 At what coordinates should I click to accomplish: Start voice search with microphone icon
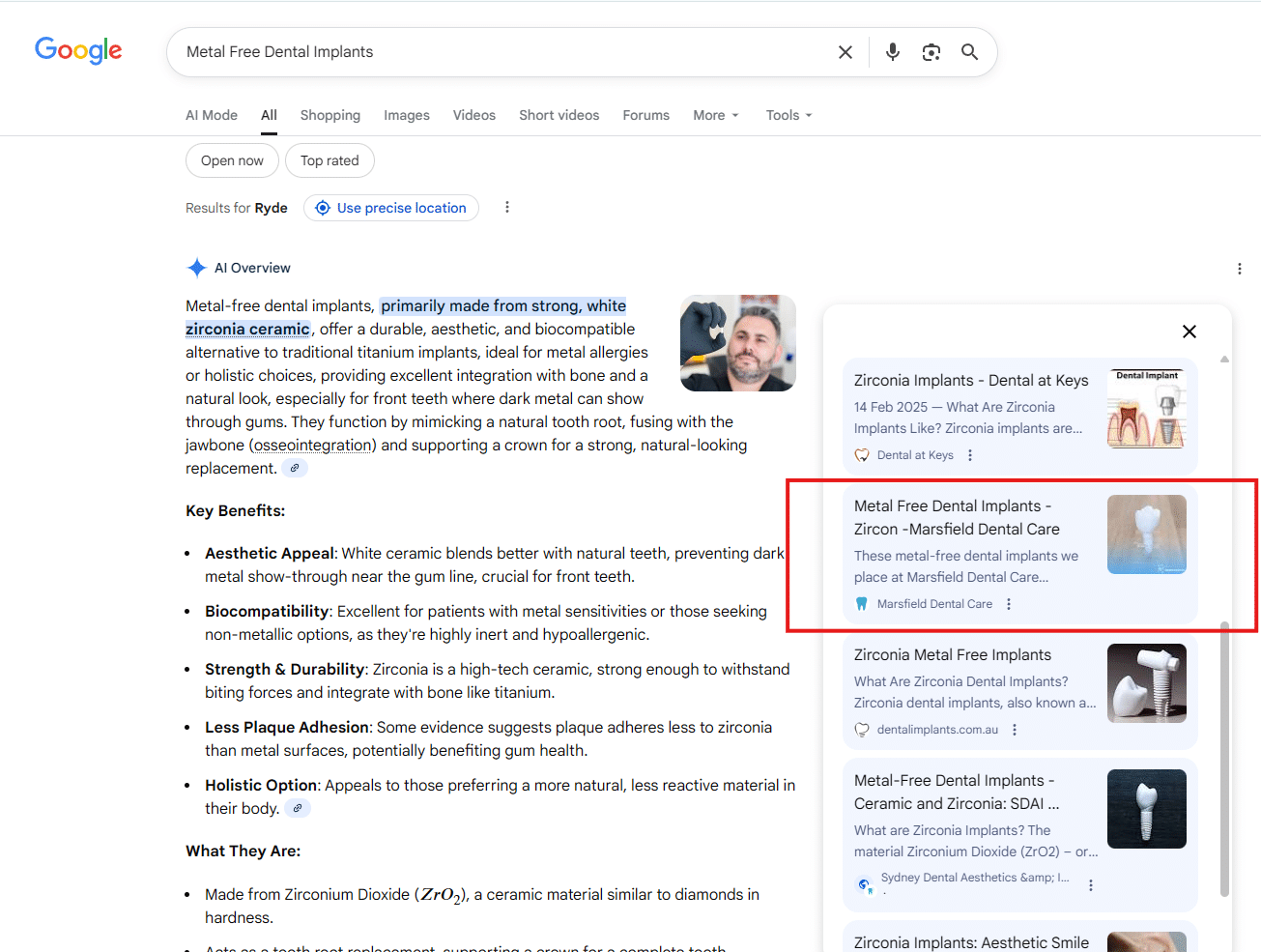[x=892, y=52]
